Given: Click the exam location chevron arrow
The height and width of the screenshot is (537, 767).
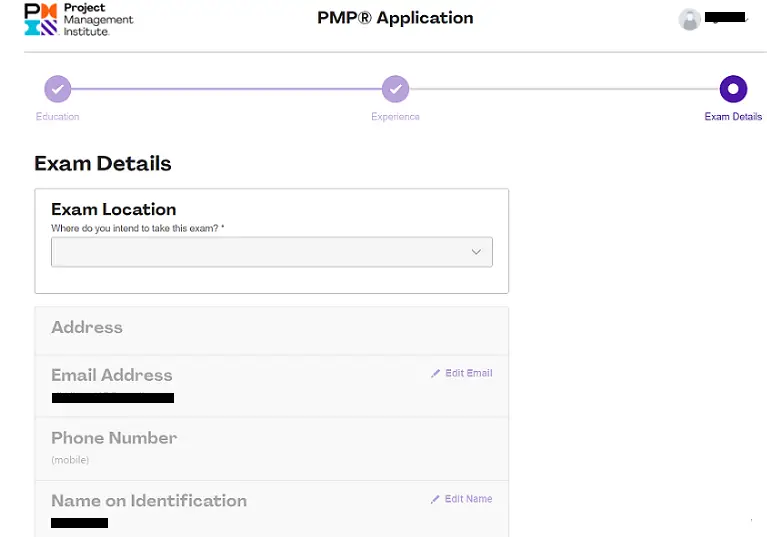Looking at the screenshot, I should (476, 252).
